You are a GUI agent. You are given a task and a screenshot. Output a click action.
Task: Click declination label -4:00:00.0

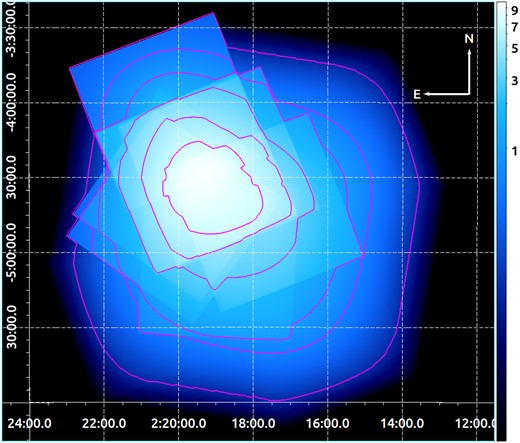[12, 103]
